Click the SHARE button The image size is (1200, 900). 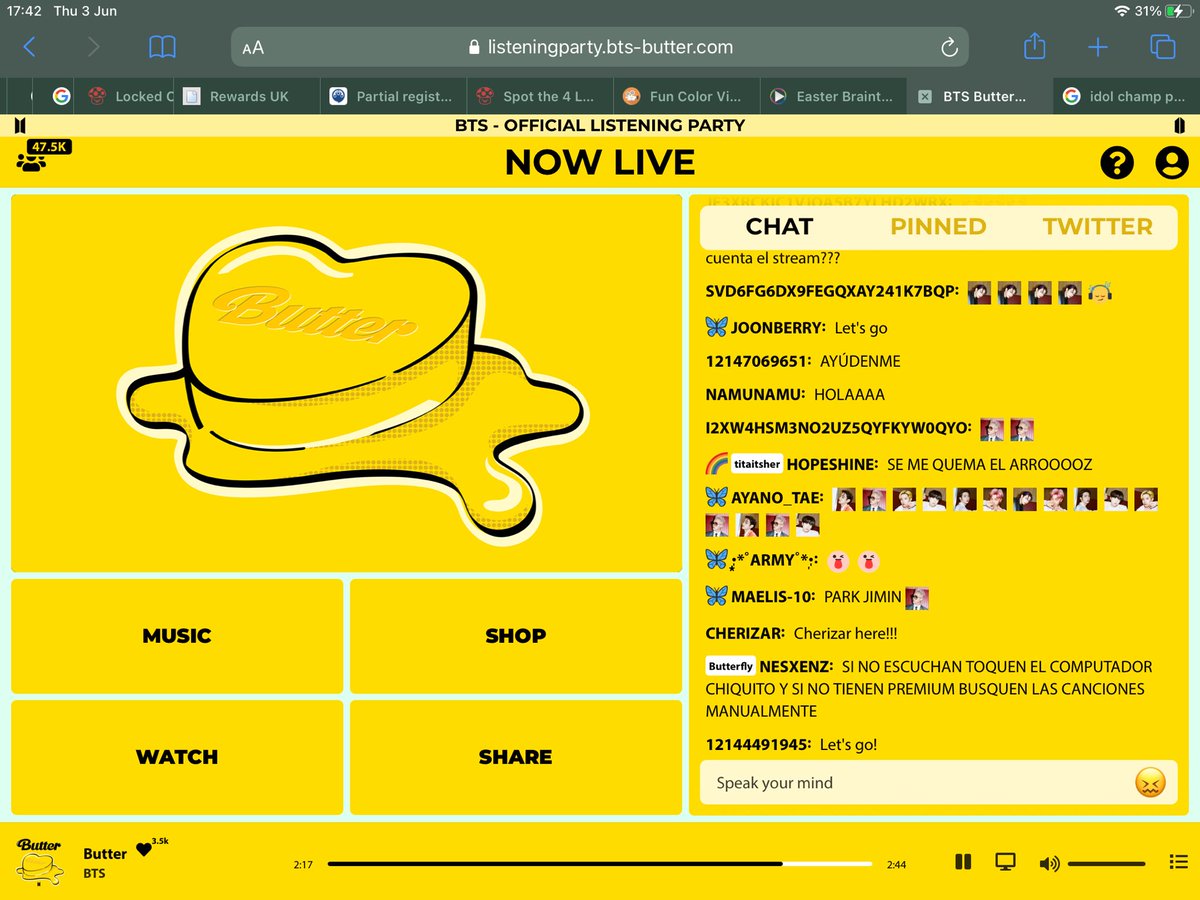pyautogui.click(x=516, y=757)
